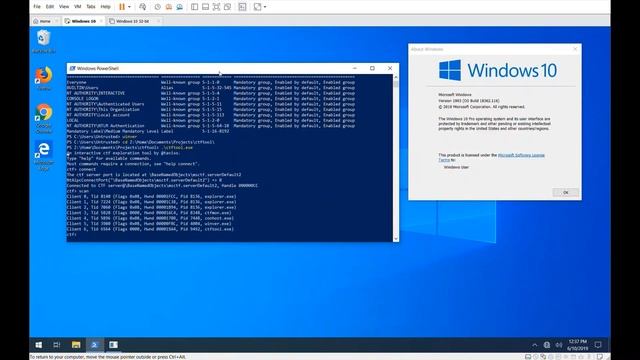Image resolution: width=640 pixels, height=360 pixels.
Task: Open the VMware View menu
Action: click(64, 7)
